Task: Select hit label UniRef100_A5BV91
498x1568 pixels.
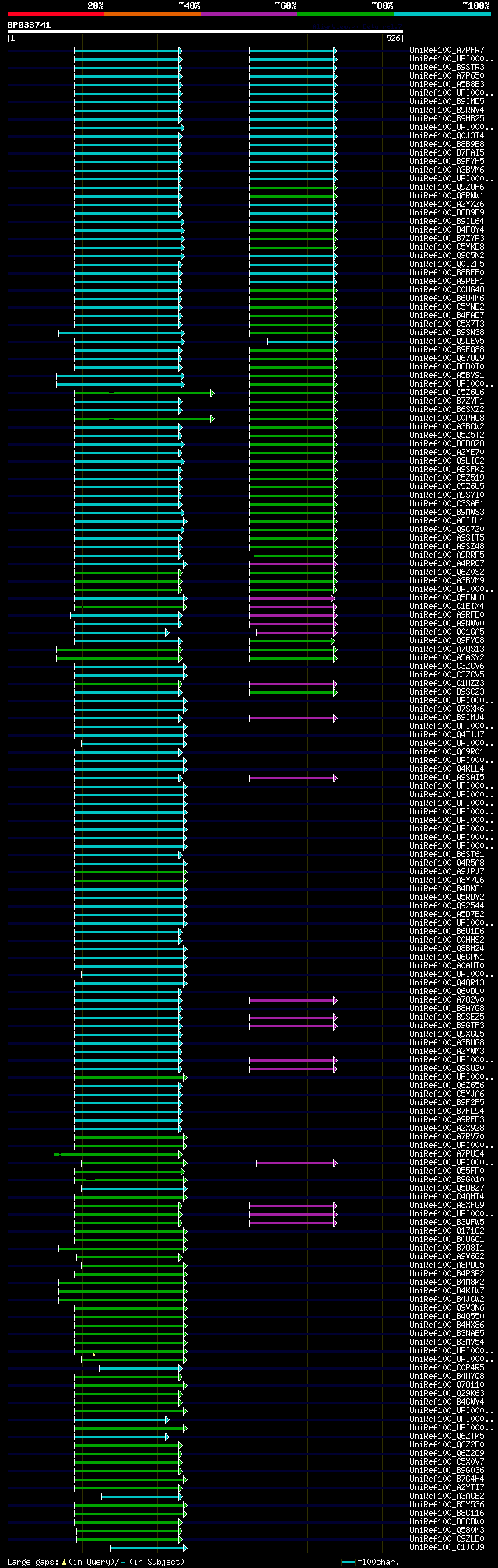Action: point(447,376)
